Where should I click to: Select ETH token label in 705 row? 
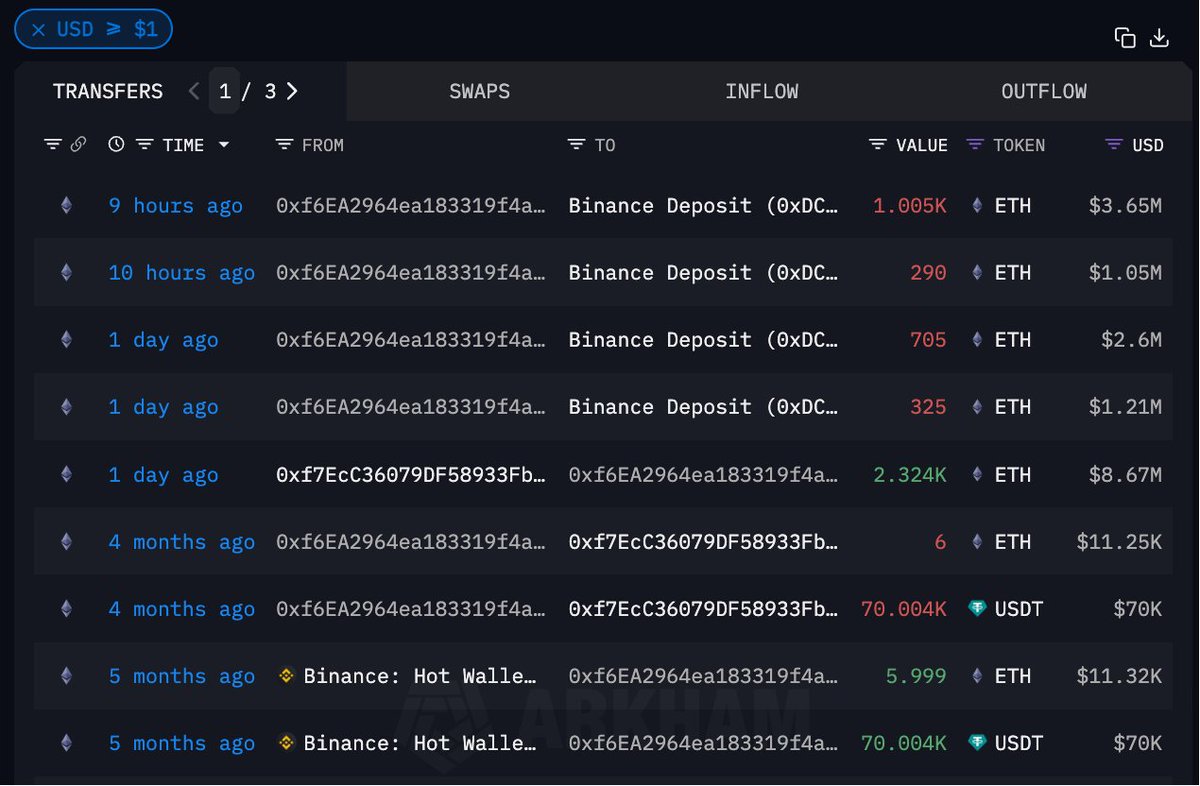(x=1013, y=340)
